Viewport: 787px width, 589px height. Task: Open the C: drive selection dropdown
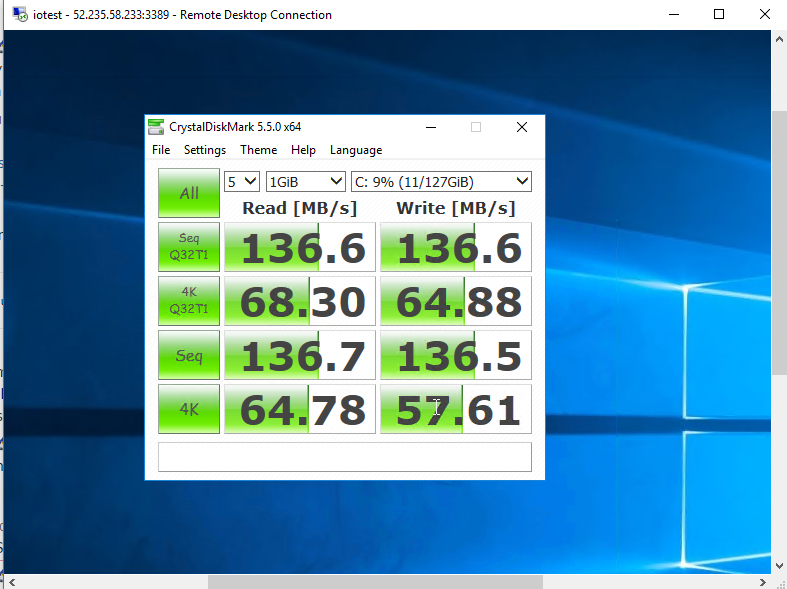pyautogui.click(x=441, y=181)
